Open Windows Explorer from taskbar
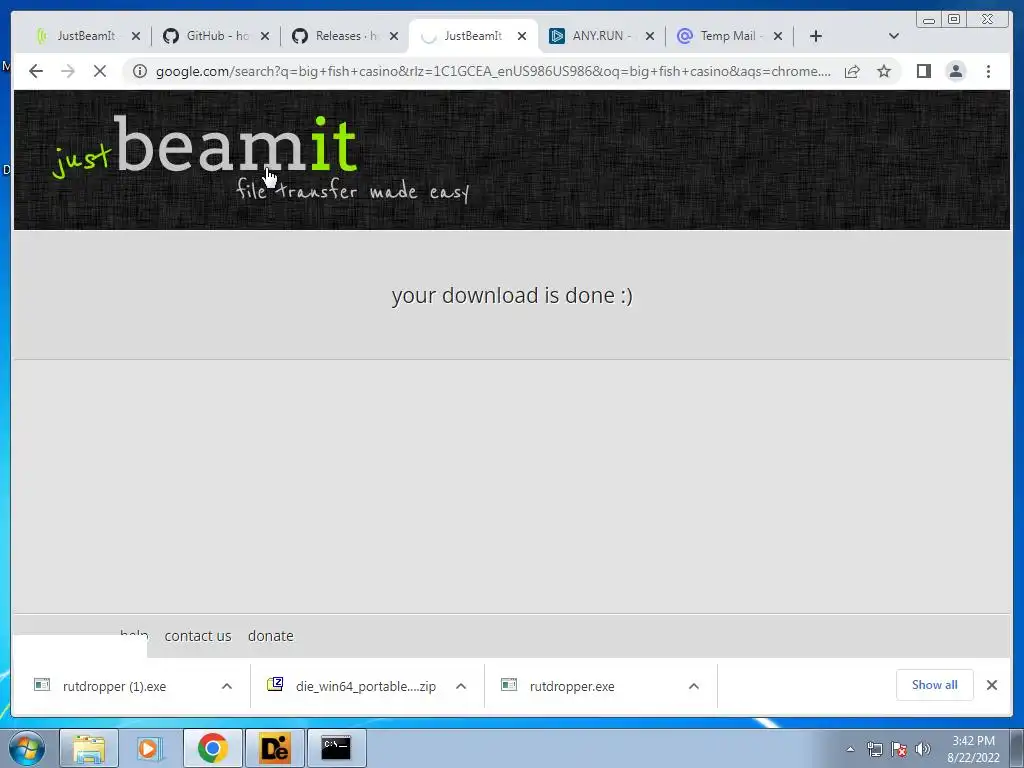Viewport: 1024px width, 768px height. point(89,748)
